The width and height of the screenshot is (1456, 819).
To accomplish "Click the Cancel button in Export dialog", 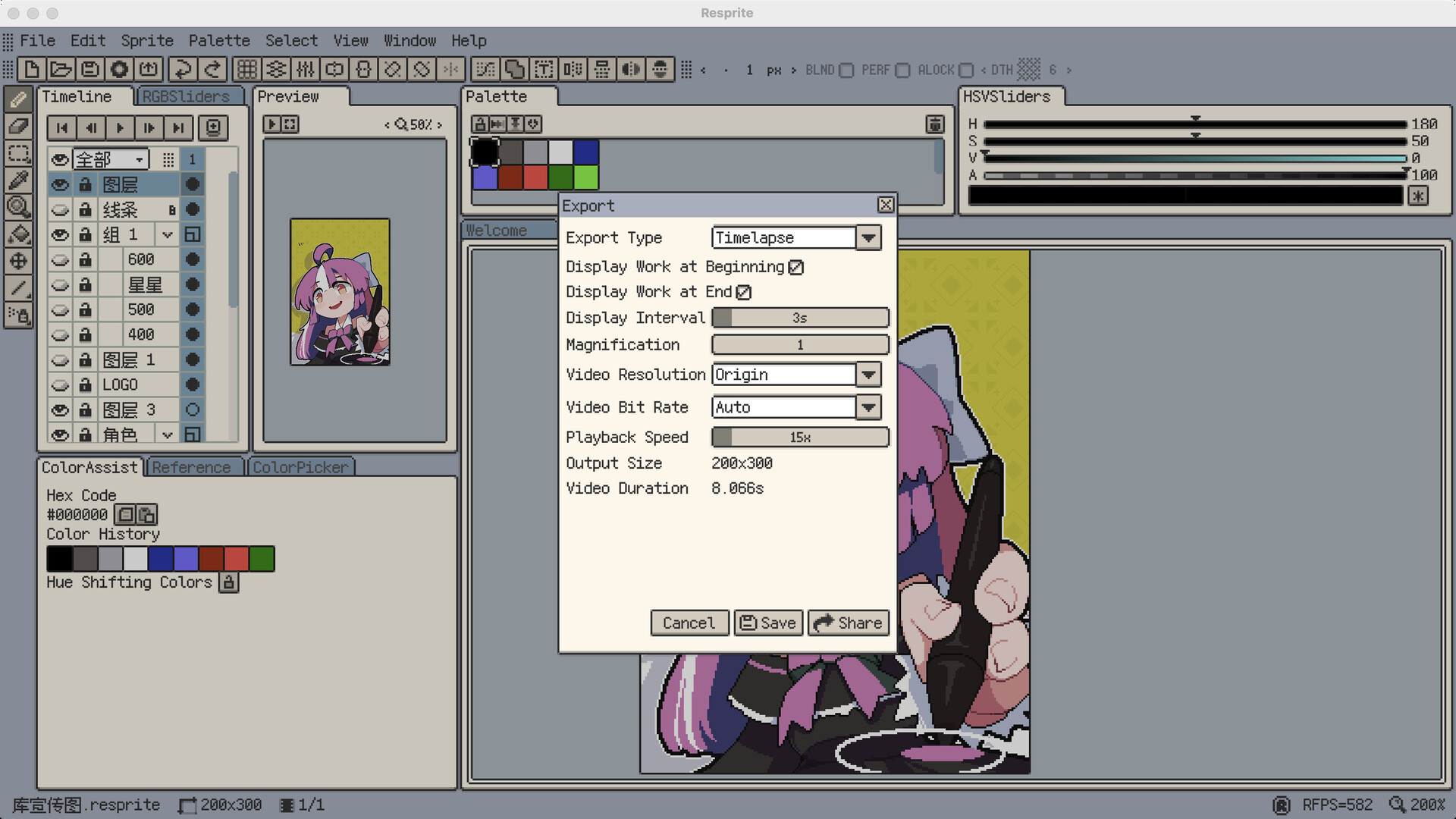I will click(689, 623).
